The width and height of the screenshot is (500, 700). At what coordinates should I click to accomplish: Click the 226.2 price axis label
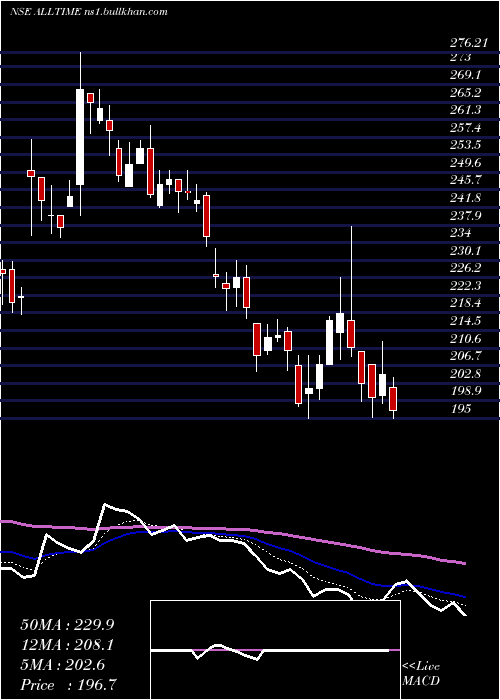(465, 268)
